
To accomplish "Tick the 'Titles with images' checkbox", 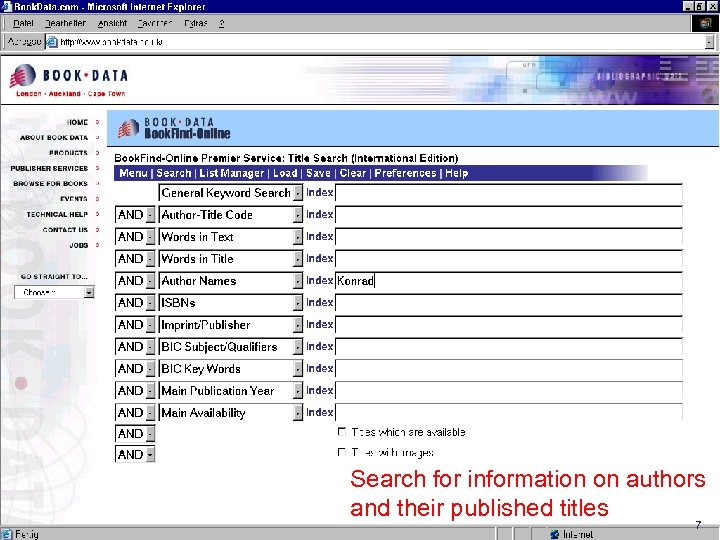I will pyautogui.click(x=342, y=452).
